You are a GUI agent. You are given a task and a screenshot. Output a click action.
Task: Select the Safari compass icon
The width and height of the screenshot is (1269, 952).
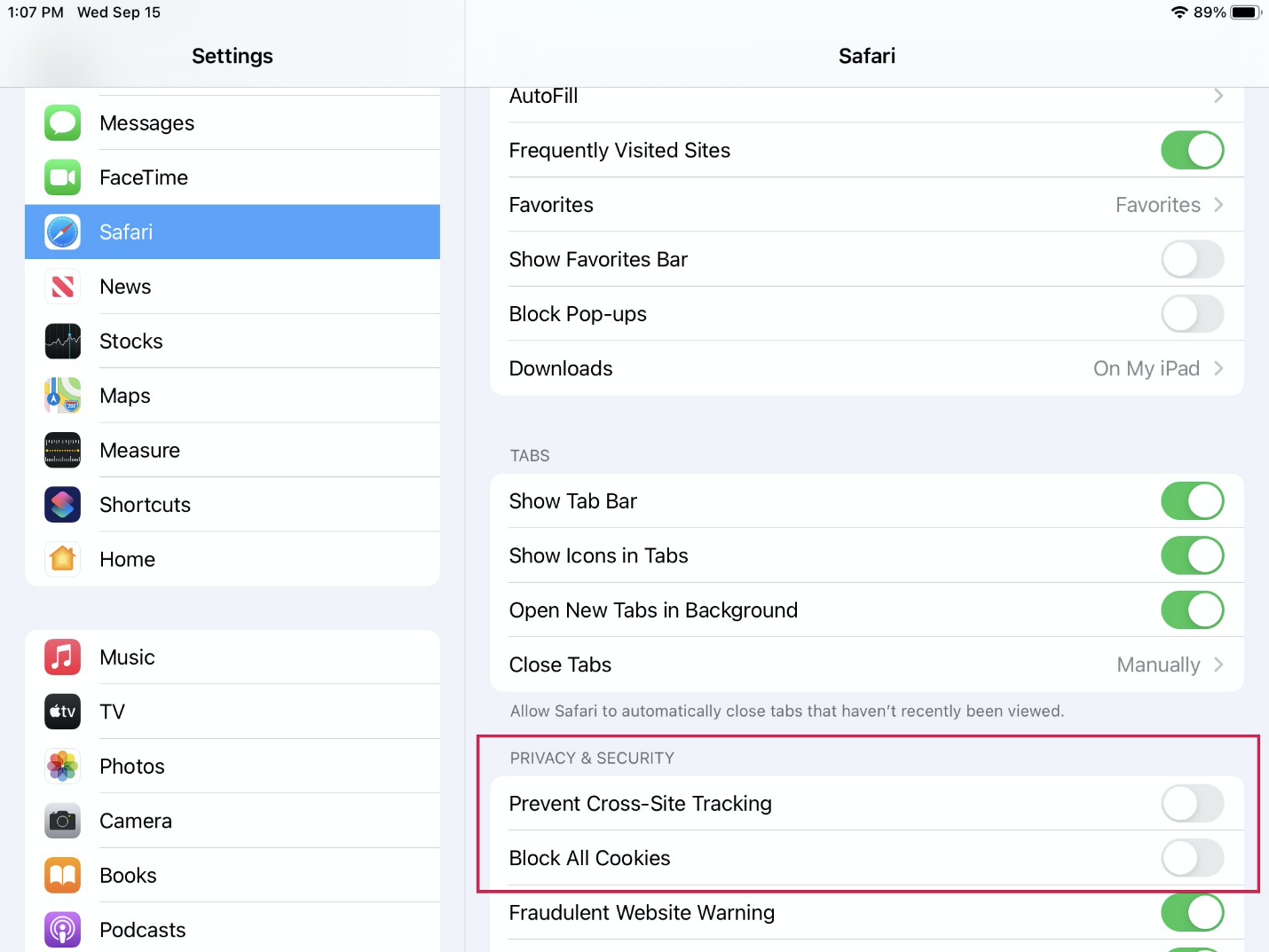63,232
